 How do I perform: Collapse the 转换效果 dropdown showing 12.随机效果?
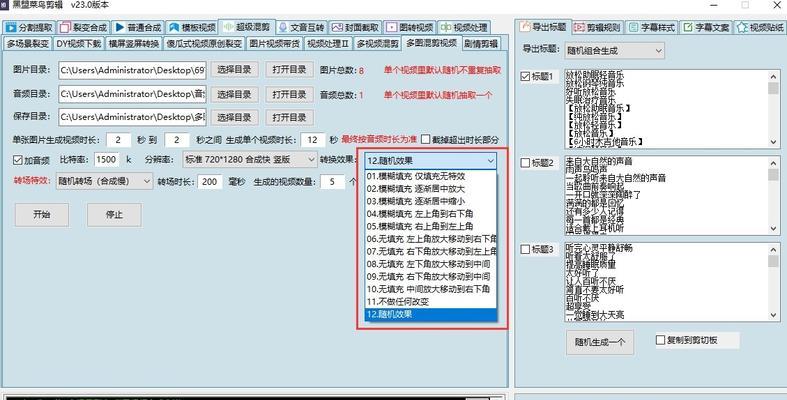pos(431,161)
